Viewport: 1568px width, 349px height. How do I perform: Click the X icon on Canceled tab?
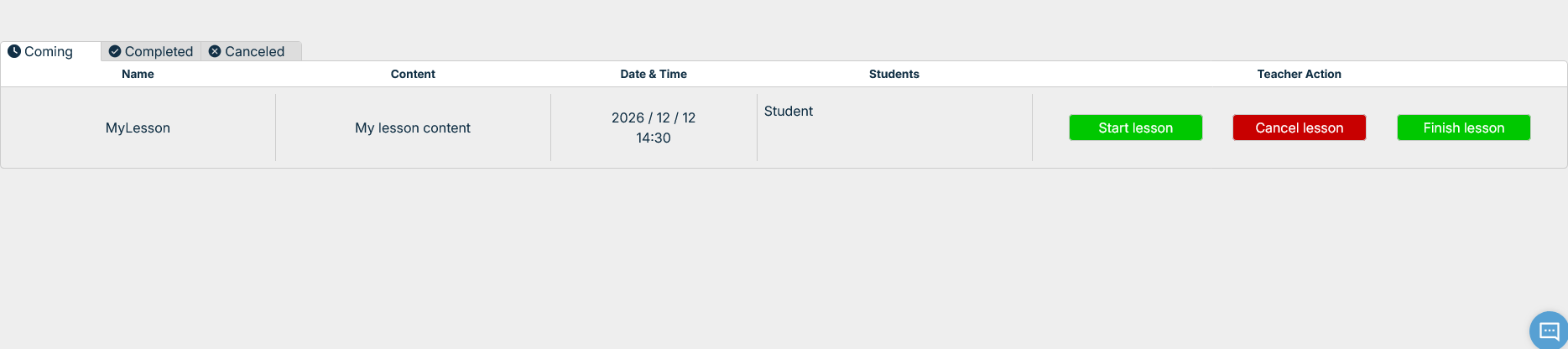pos(215,51)
